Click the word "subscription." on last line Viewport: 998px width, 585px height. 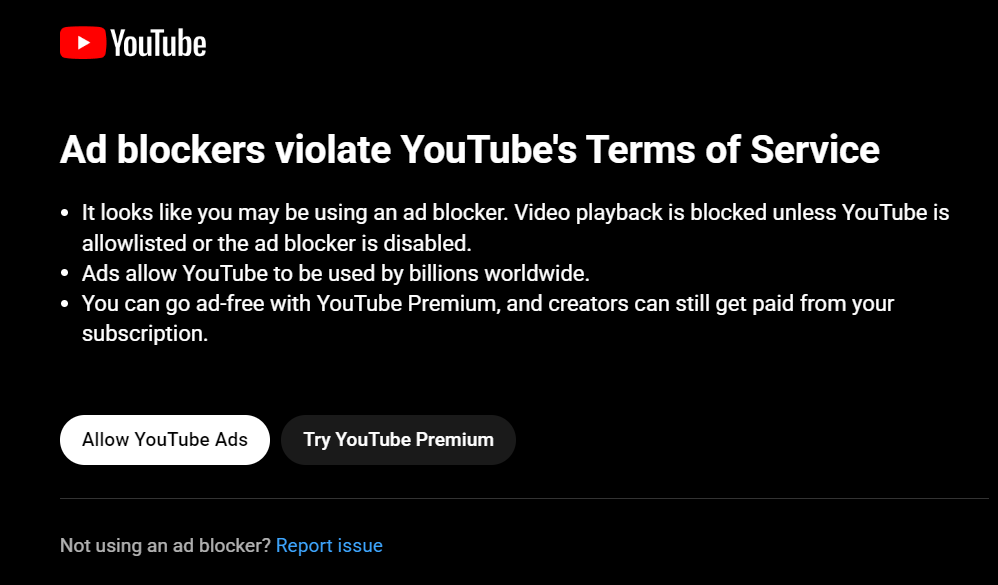point(145,334)
